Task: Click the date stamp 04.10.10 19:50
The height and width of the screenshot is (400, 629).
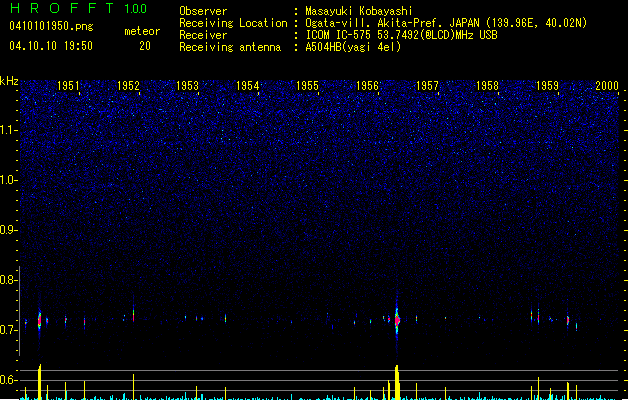Action: (51, 46)
